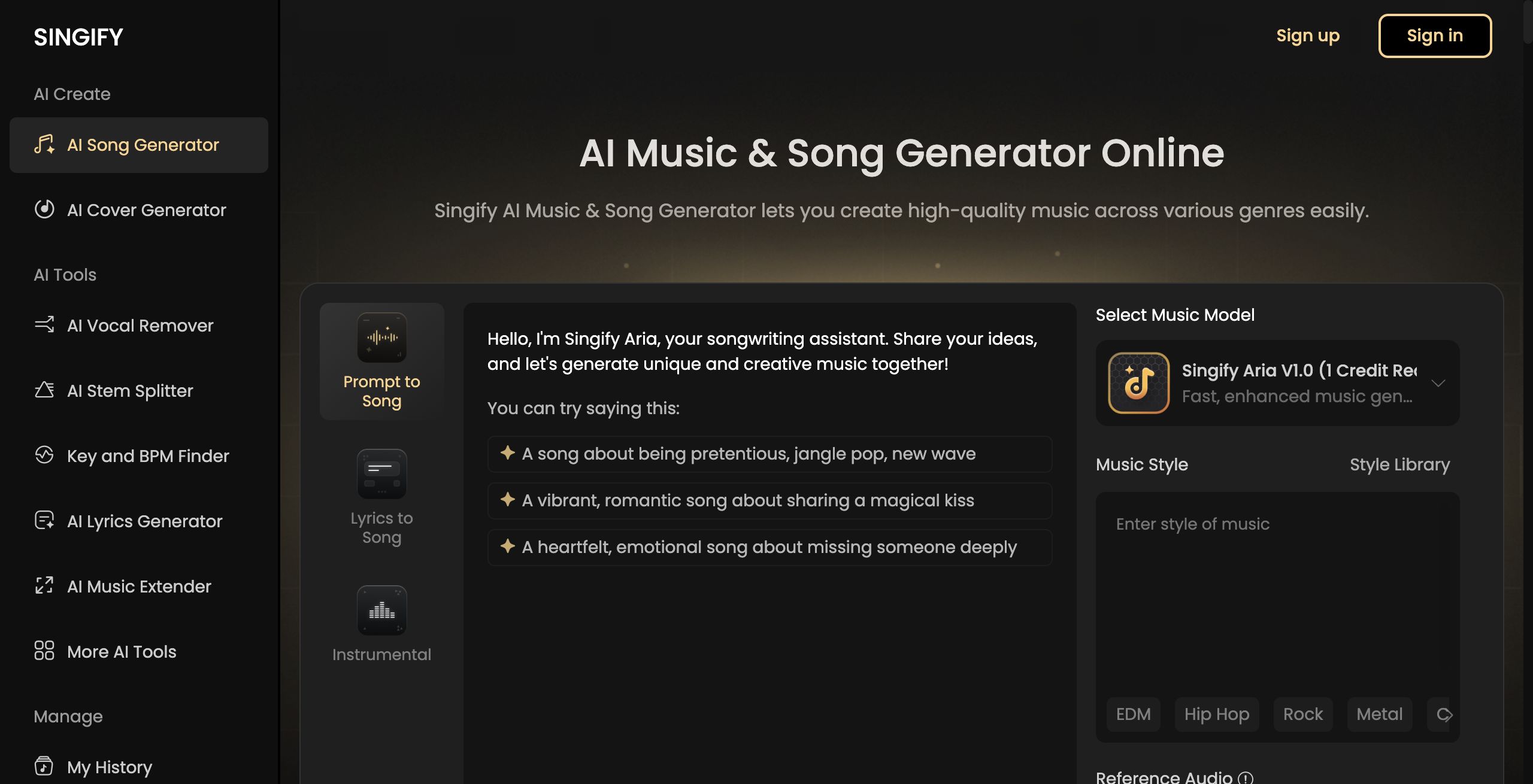The image size is (1533, 784).
Task: Click the Sign up link
Action: pos(1308,36)
